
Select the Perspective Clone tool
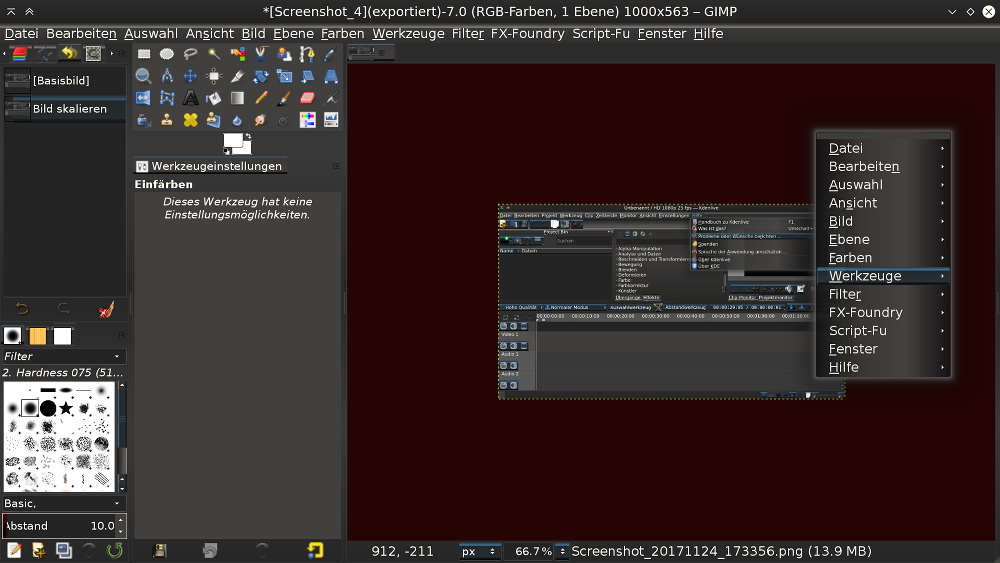(x=214, y=120)
